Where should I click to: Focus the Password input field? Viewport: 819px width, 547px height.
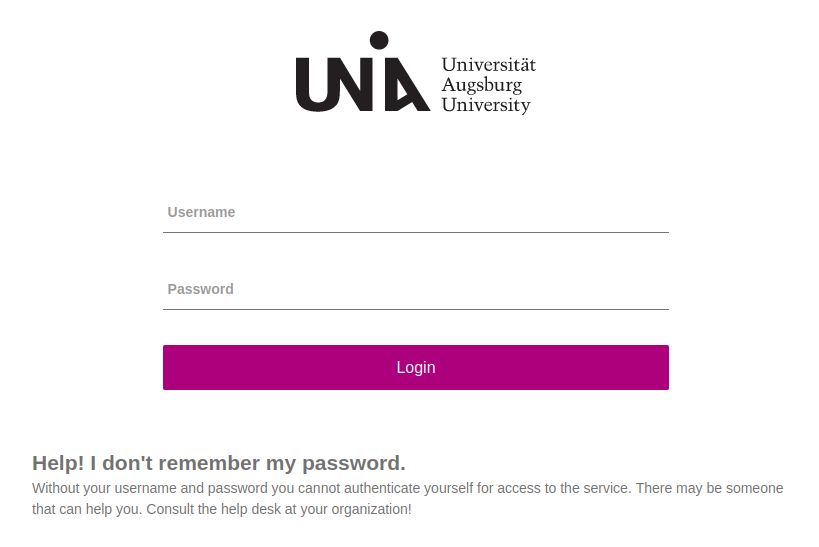coord(415,289)
